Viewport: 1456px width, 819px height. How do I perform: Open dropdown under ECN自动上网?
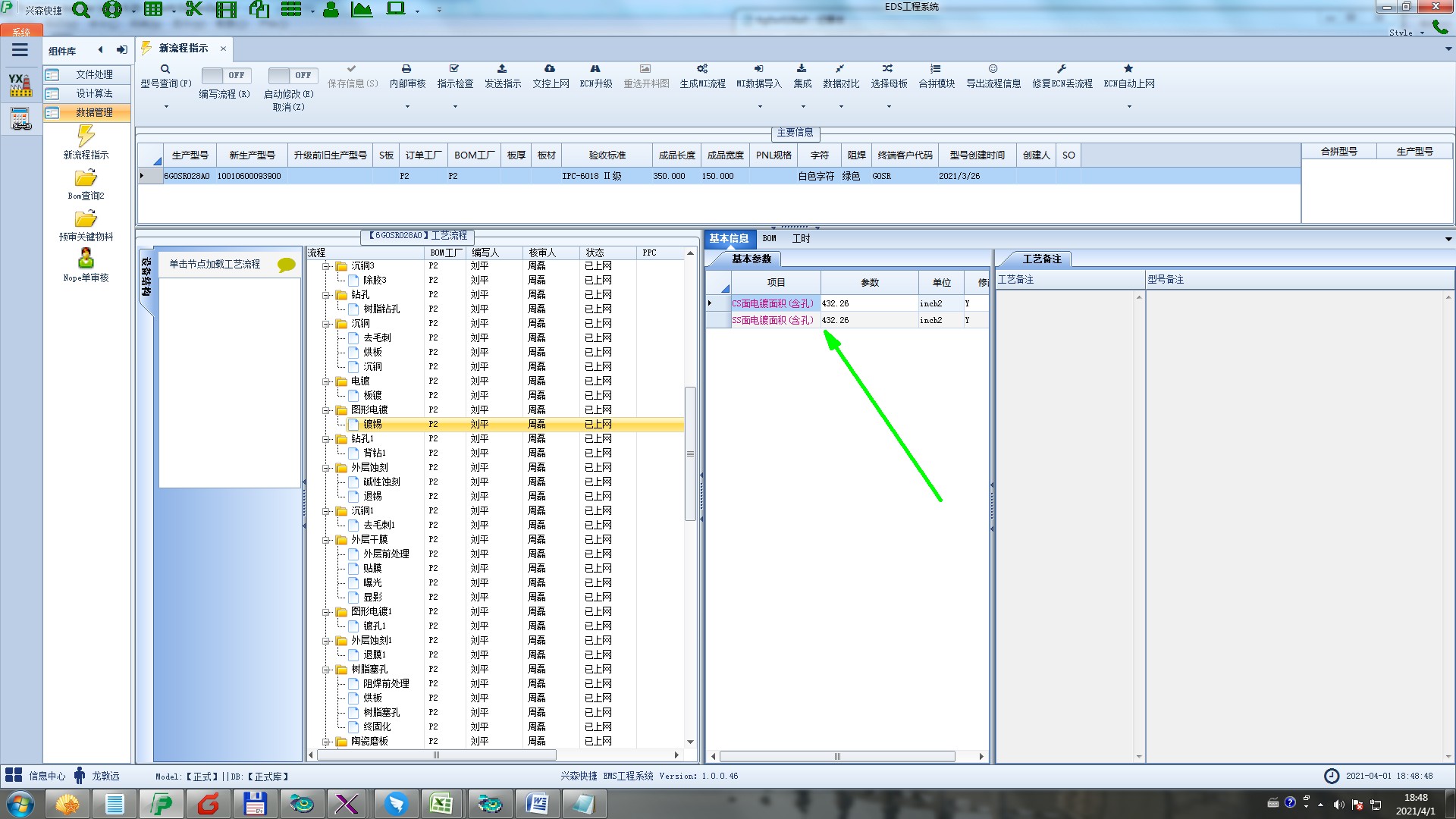point(1129,106)
